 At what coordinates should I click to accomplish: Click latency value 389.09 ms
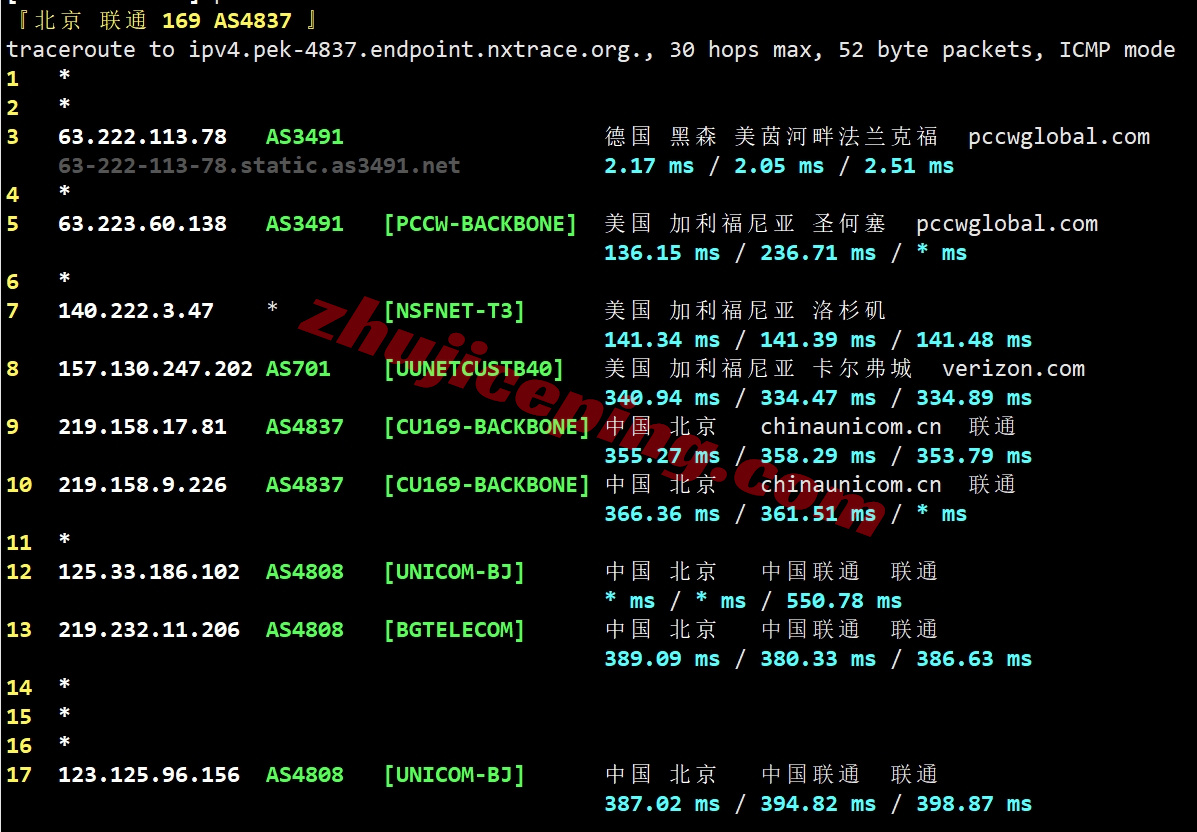(663, 659)
